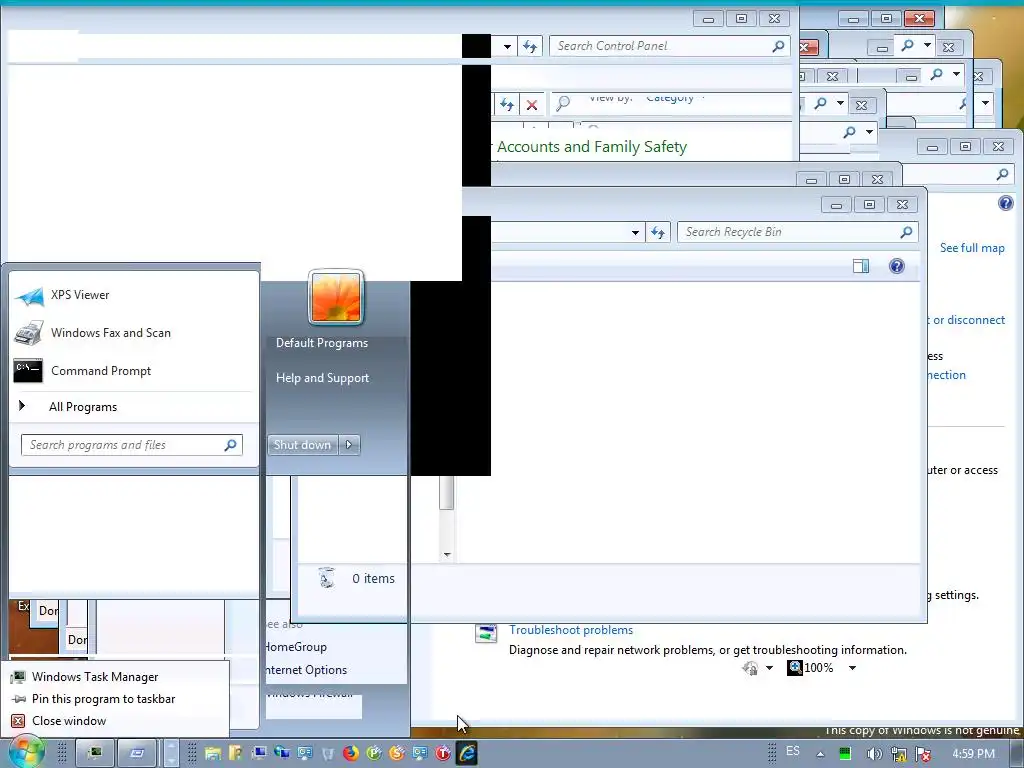Click the Shut down button
Viewport: 1024px width, 768px height.
(302, 445)
